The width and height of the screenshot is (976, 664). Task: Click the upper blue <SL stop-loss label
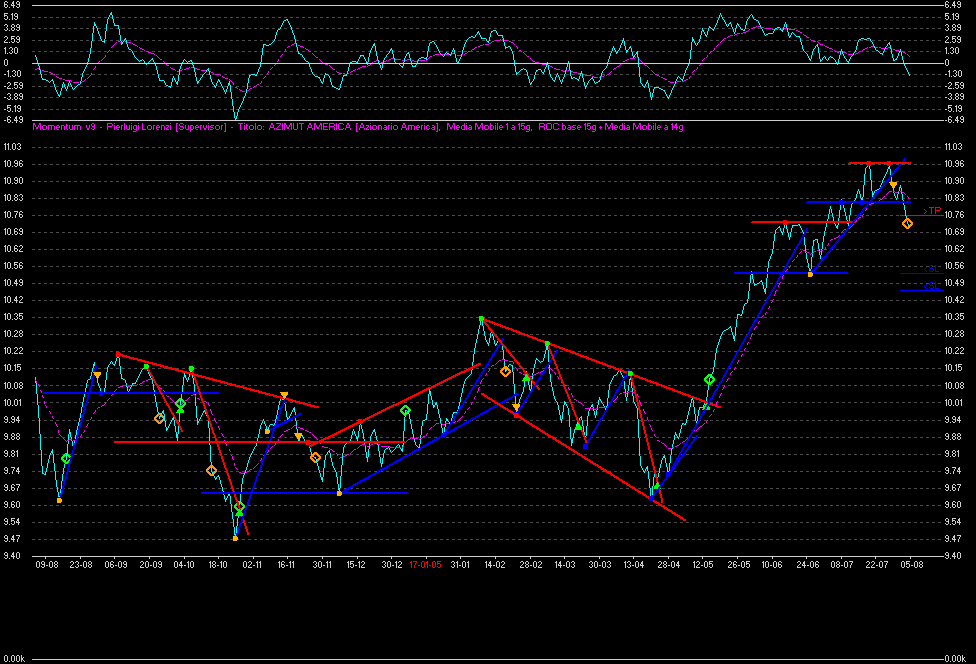[929, 269]
